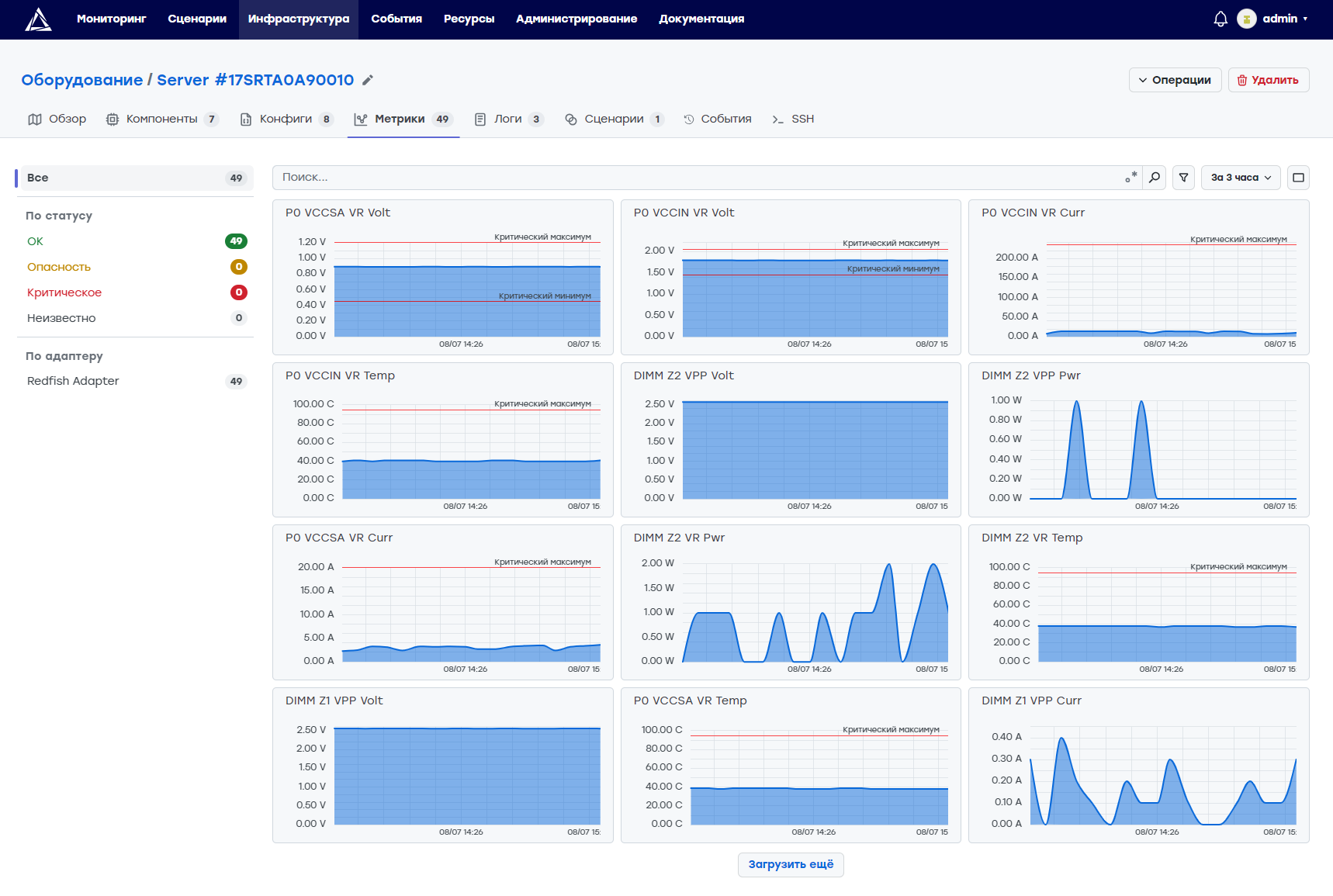1333x896 pixels.
Task: Filter metrics by Критическое status
Action: (136, 292)
